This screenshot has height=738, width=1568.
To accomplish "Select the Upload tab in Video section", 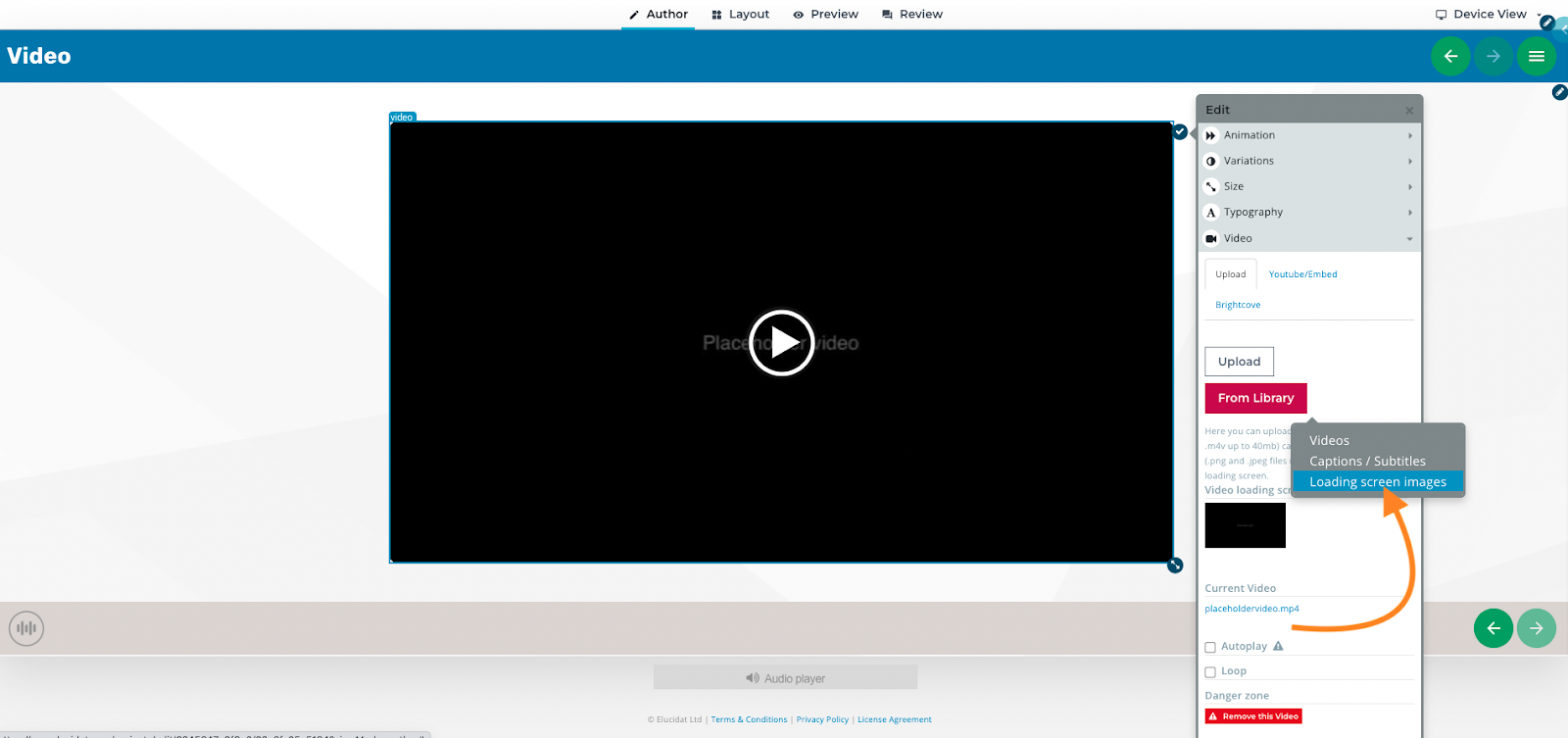I will [x=1231, y=274].
